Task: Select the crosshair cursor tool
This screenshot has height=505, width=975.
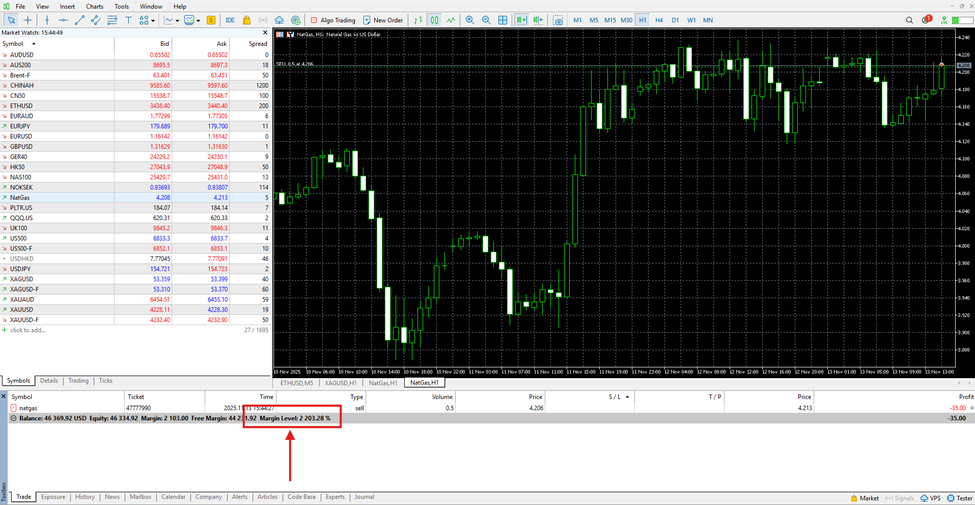Action: coord(27,20)
